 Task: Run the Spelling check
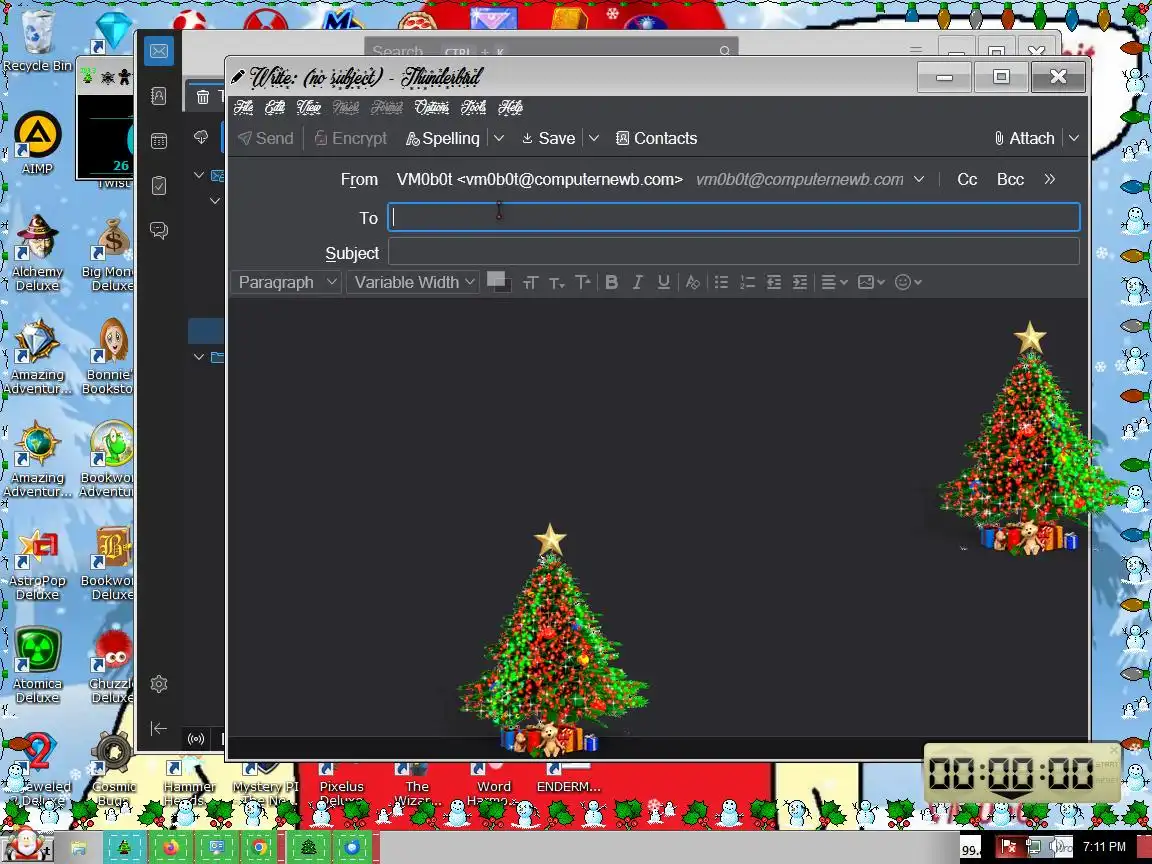pos(443,138)
